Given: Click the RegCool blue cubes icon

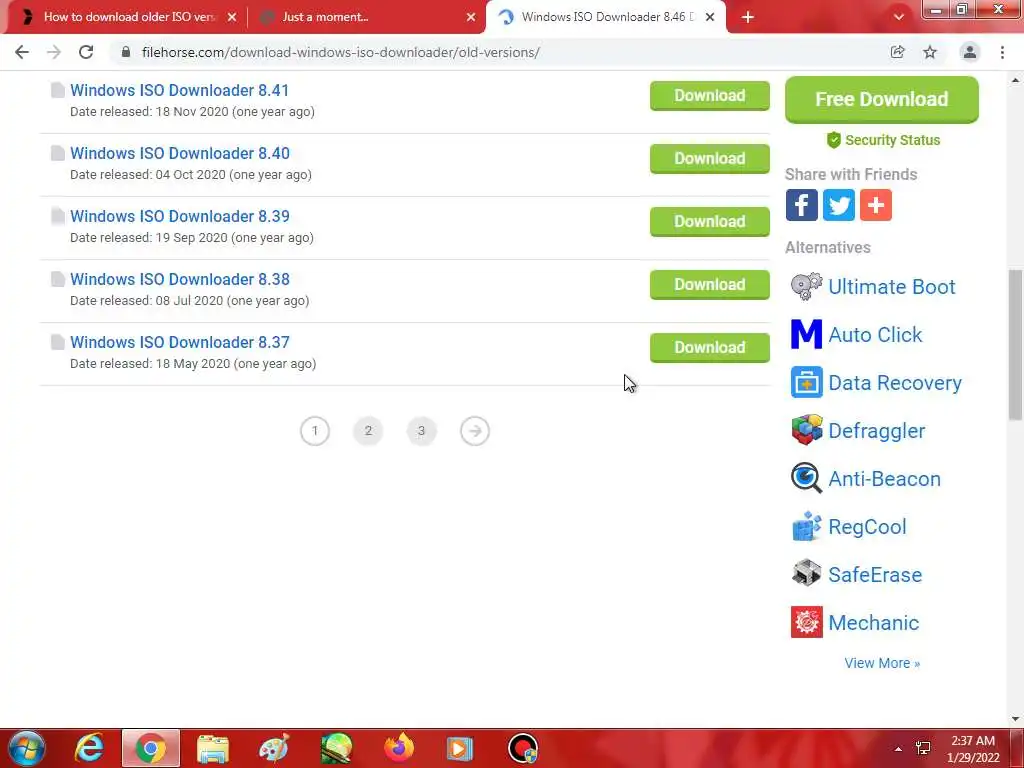Looking at the screenshot, I should pos(807,526).
